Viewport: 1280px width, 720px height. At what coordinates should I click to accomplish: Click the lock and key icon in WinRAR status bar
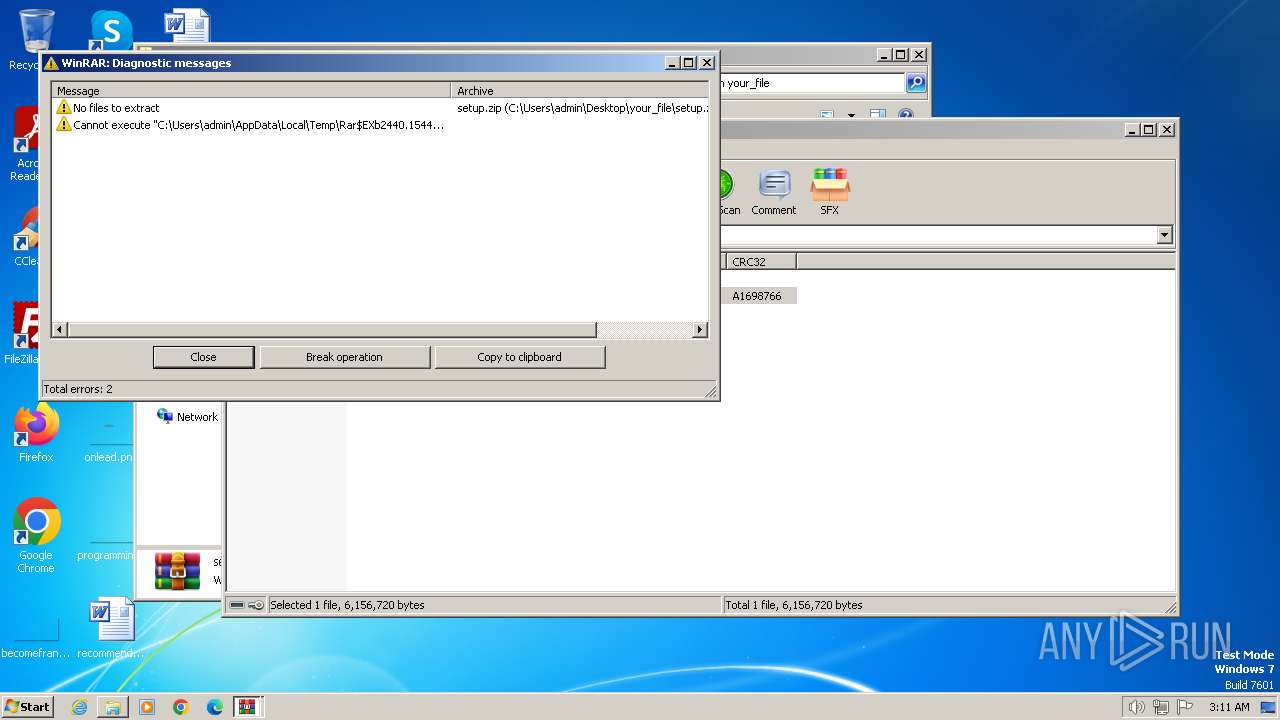pyautogui.click(x=246, y=605)
